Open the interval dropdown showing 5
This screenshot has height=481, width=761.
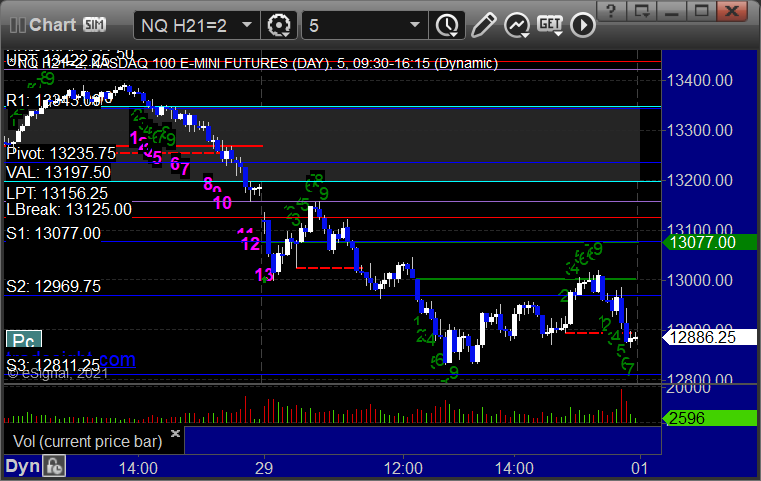pyautogui.click(x=414, y=25)
